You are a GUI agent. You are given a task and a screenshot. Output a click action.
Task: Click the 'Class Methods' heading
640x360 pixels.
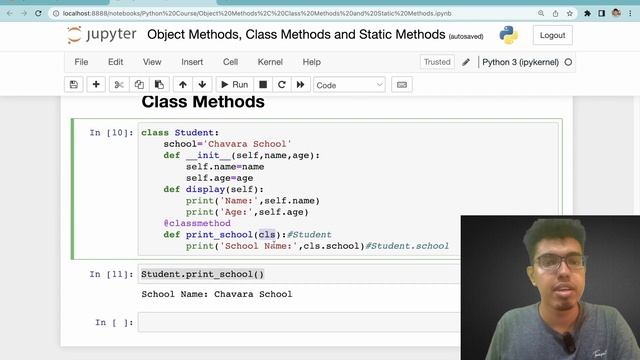(x=203, y=102)
